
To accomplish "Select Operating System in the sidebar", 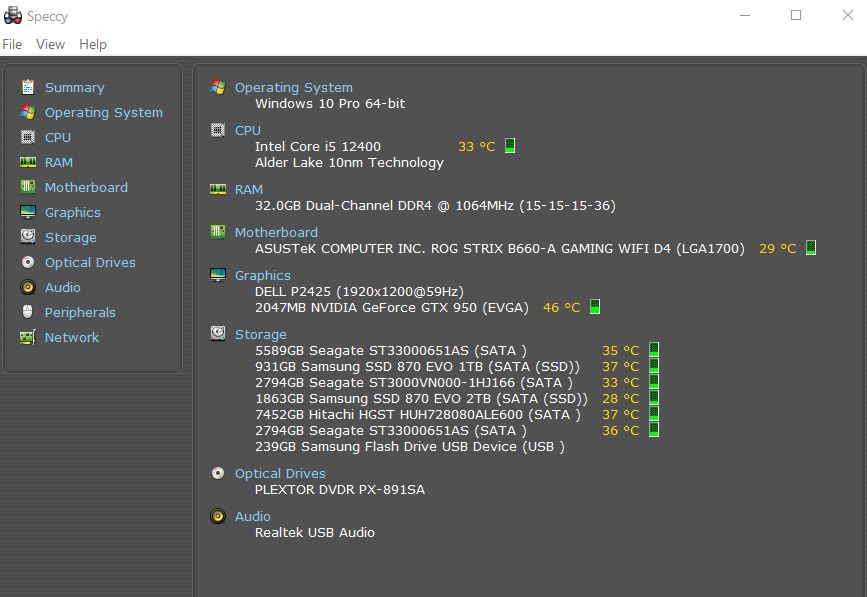I will 104,112.
